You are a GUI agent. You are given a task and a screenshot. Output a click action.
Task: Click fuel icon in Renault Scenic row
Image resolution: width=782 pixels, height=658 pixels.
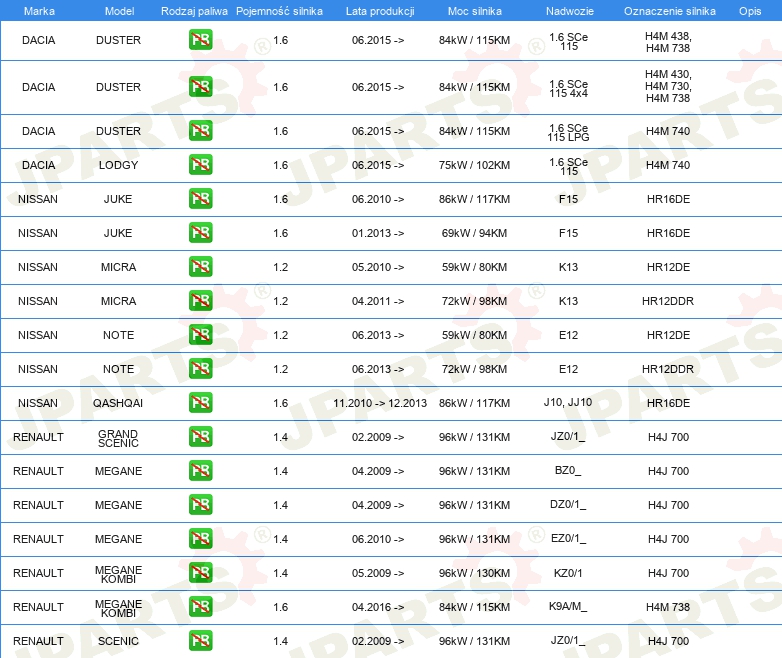[200, 641]
